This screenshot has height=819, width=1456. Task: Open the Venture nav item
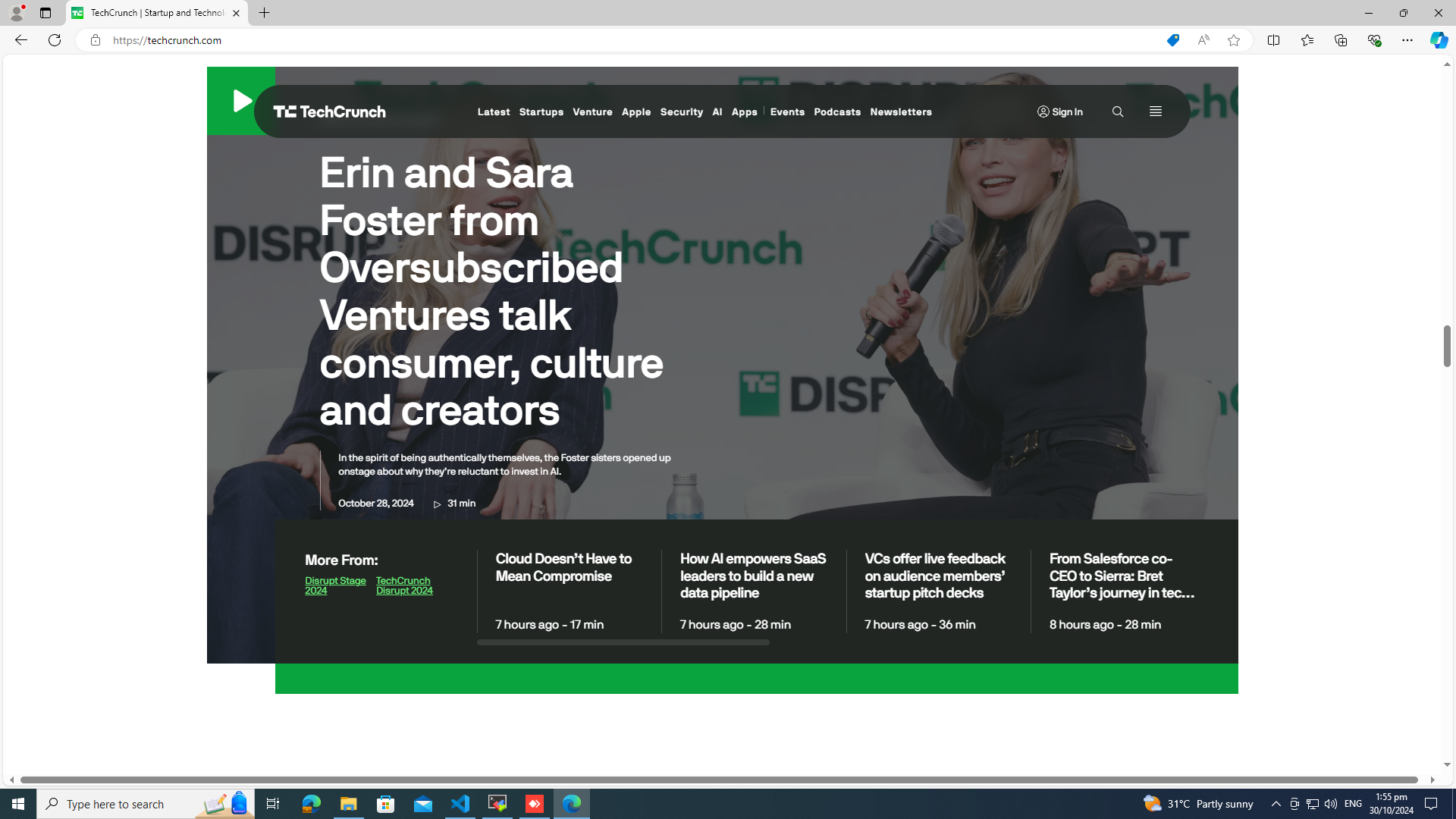click(592, 111)
